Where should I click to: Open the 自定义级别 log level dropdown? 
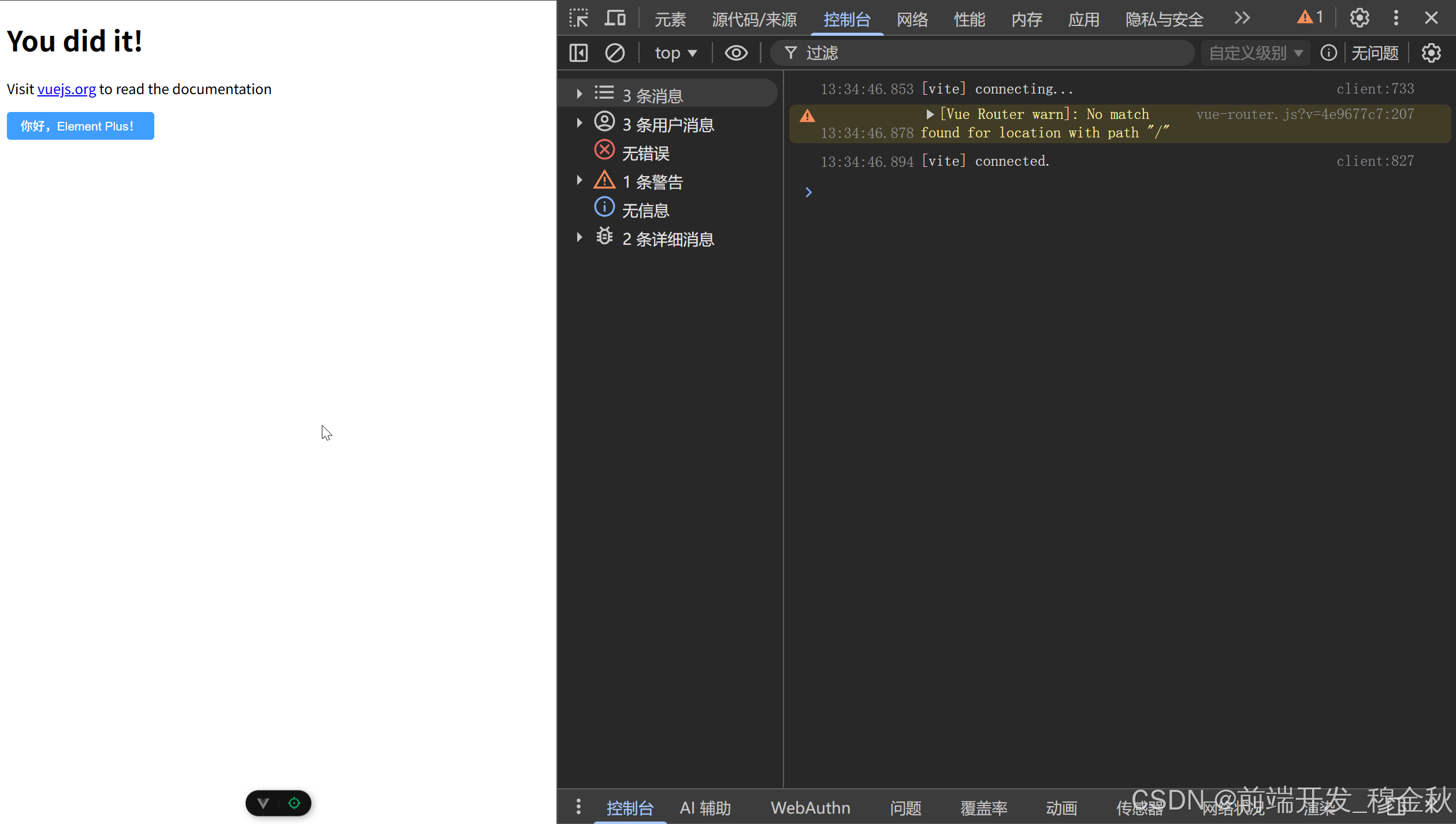(1255, 53)
